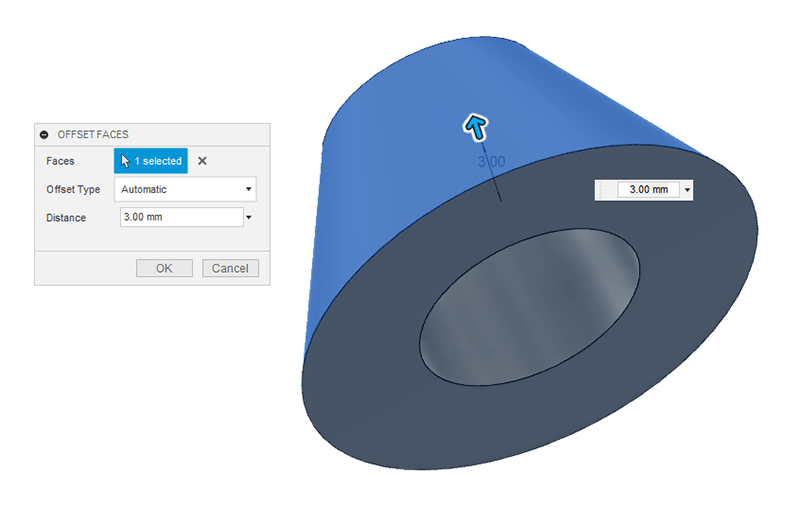Activate the Faces '1 selected' selector
Image resolution: width=800 pixels, height=508 pixels.
tap(151, 161)
